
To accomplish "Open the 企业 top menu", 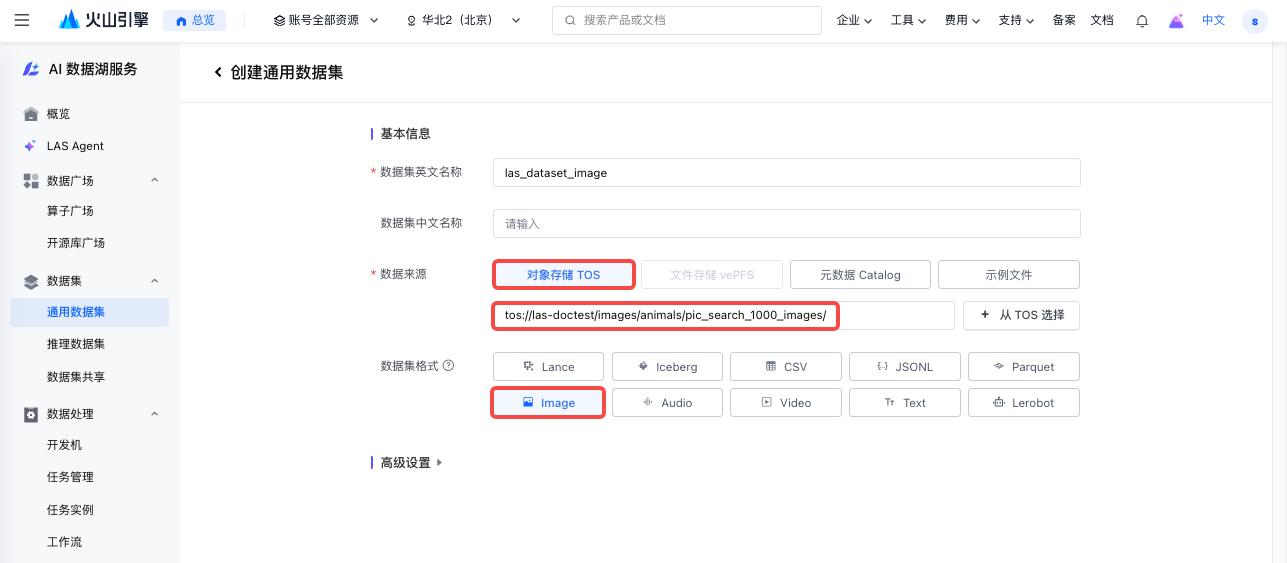I will (854, 20).
